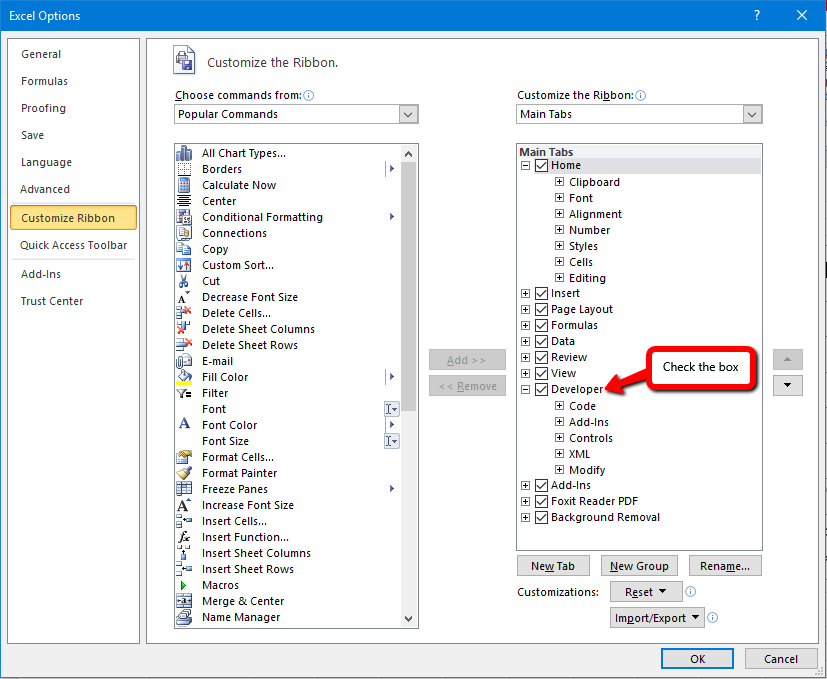
Task: Click the Custom Sort icon
Action: [x=184, y=265]
